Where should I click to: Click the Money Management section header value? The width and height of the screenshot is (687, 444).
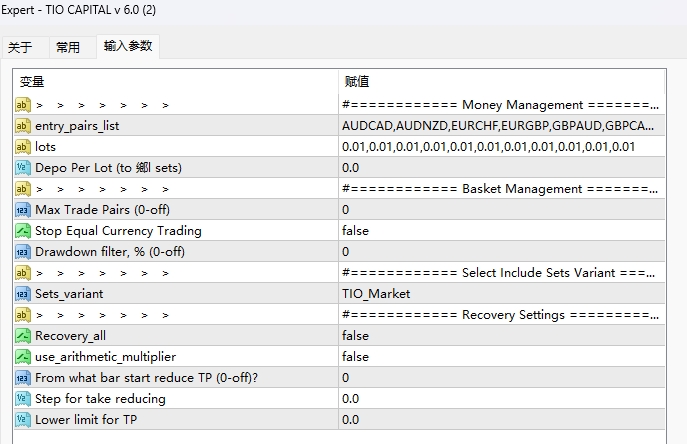(502, 105)
